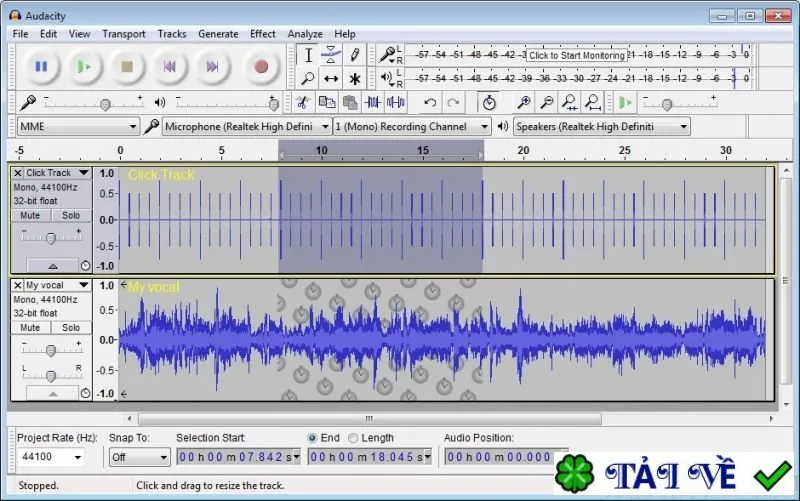The image size is (800, 501).
Task: Mute the Click Track
Action: tap(30, 215)
